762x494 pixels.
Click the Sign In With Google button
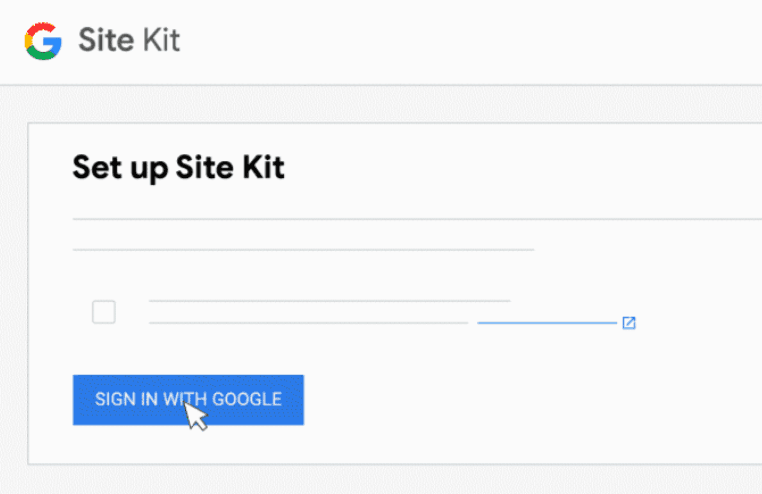click(x=188, y=400)
